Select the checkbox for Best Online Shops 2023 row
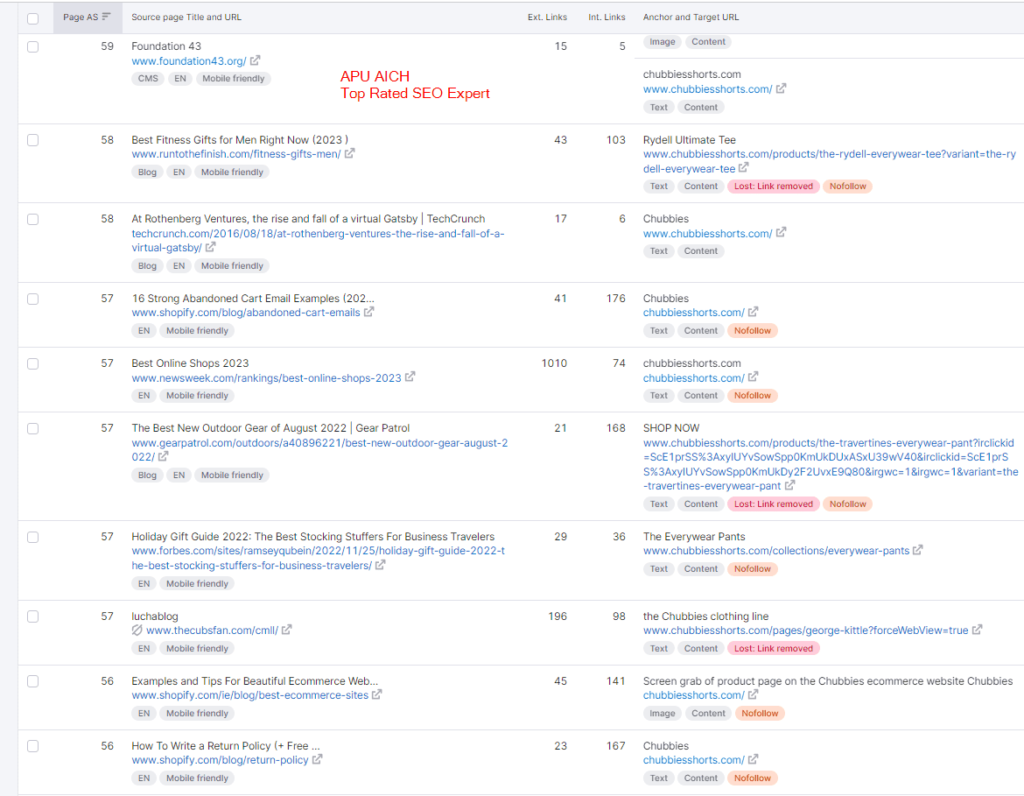This screenshot has height=796, width=1024. 33,364
